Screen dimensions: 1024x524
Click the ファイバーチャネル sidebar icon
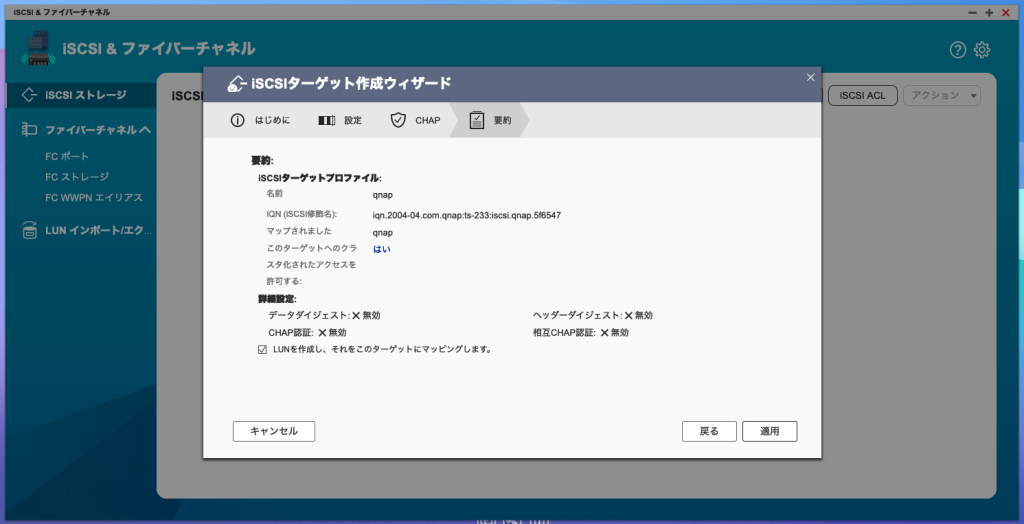pos(29,130)
